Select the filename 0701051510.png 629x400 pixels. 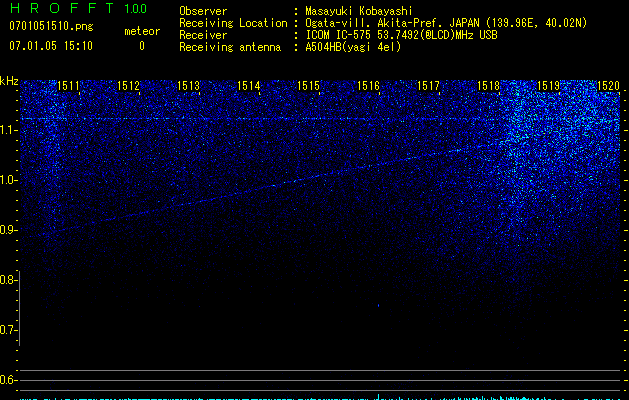tap(51, 26)
